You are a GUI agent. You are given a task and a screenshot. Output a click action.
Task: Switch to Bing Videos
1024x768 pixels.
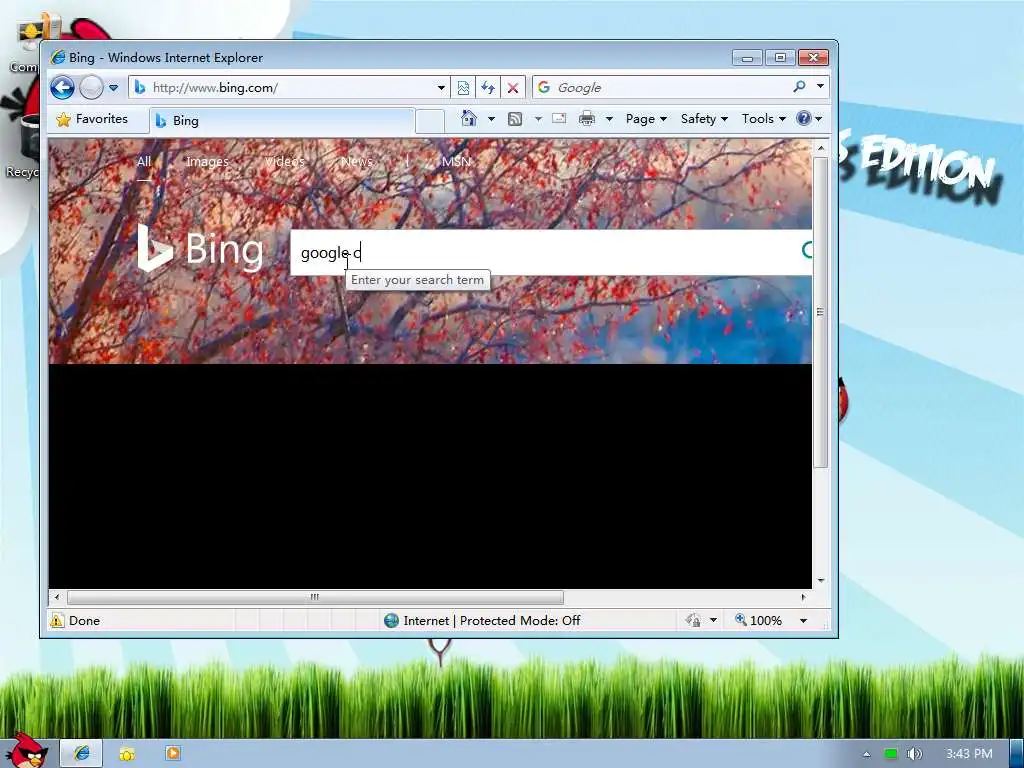pos(285,162)
